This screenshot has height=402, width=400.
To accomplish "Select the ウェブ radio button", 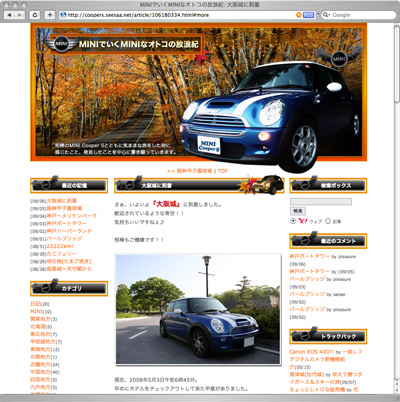I will (293, 221).
